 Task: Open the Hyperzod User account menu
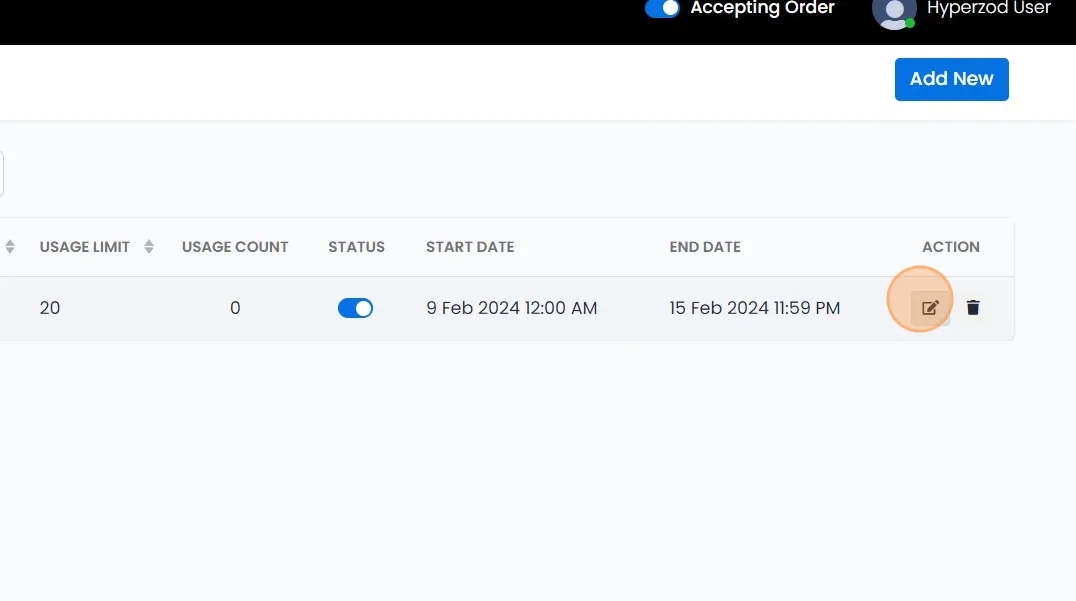[x=988, y=9]
